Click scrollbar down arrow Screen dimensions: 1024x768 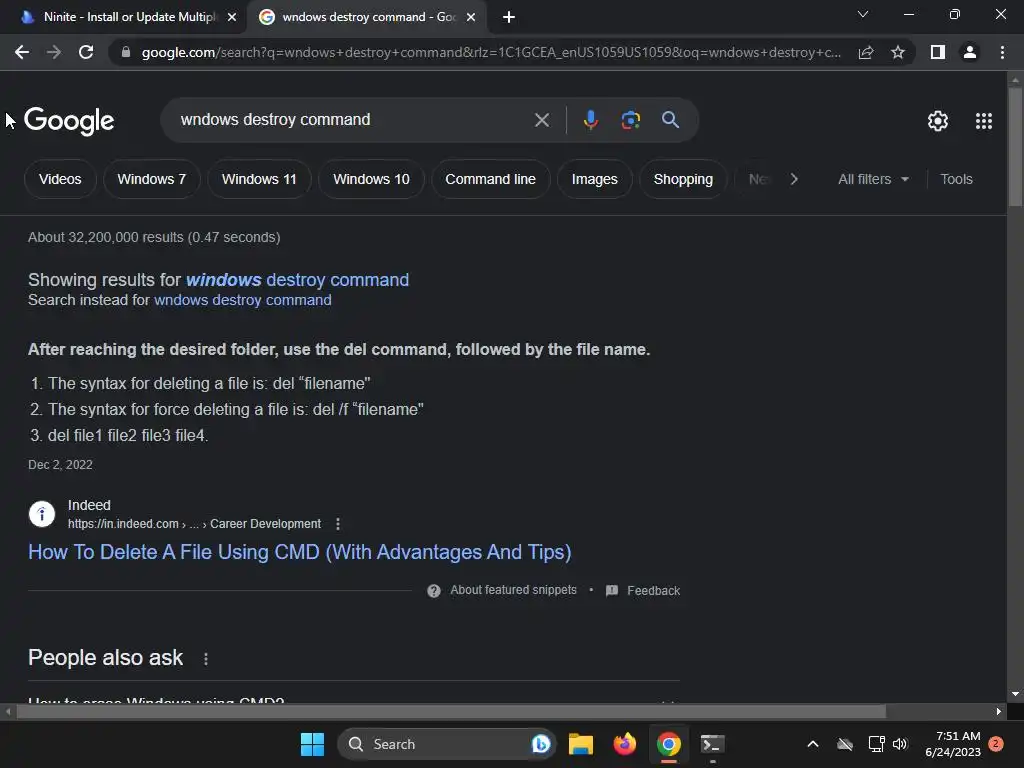point(1015,694)
